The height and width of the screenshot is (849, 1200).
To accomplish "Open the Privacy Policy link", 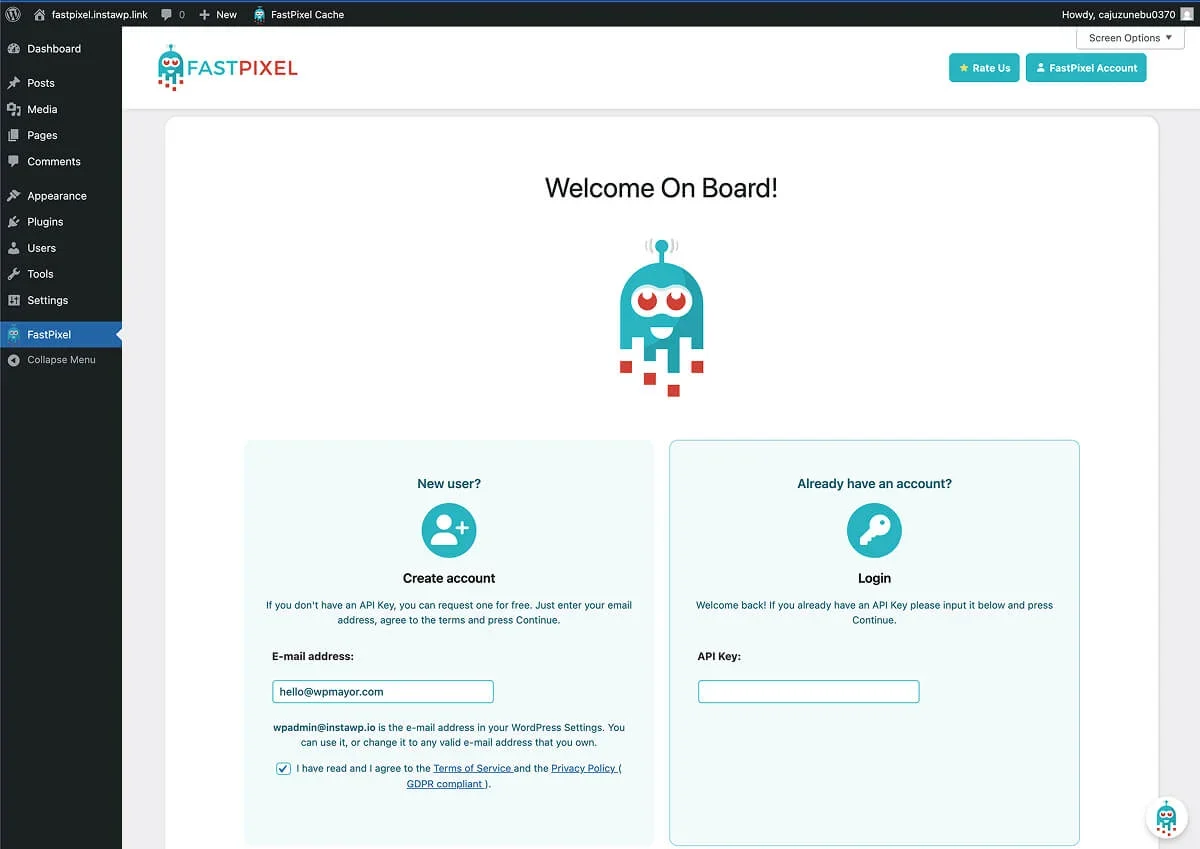I will click(x=586, y=768).
